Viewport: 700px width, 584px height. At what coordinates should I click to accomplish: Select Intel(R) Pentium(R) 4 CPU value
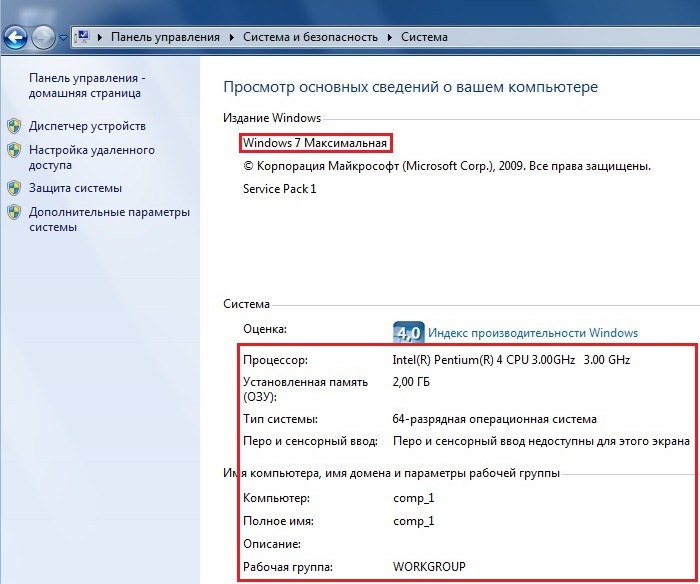[x=511, y=360]
